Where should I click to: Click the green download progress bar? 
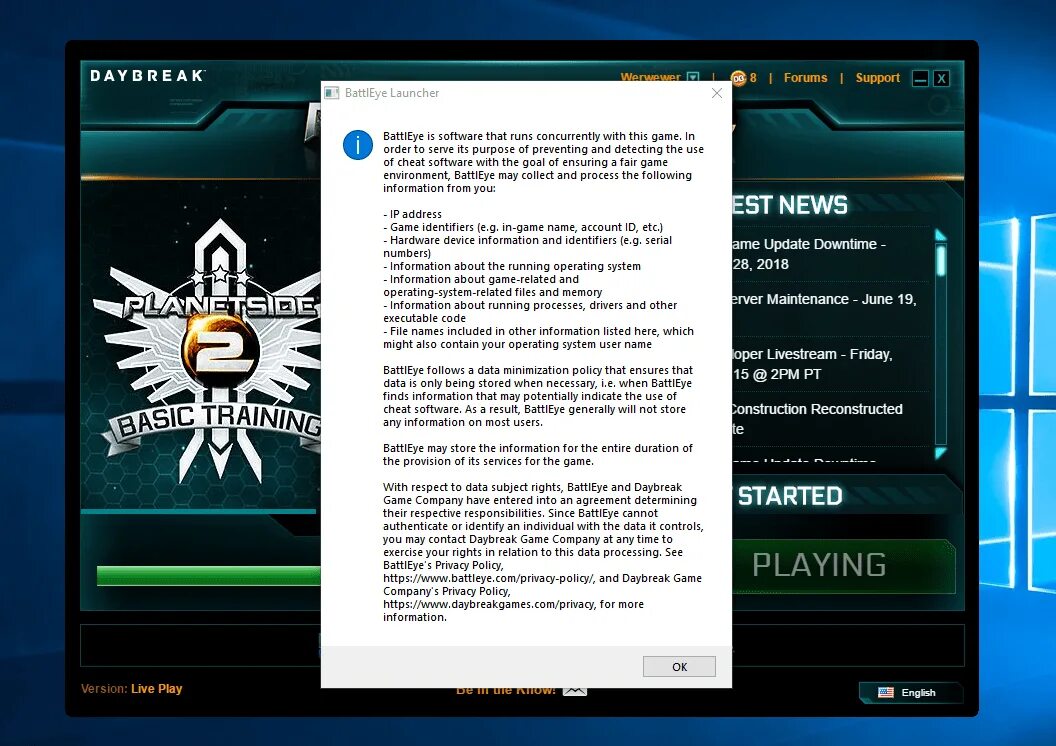coord(209,576)
